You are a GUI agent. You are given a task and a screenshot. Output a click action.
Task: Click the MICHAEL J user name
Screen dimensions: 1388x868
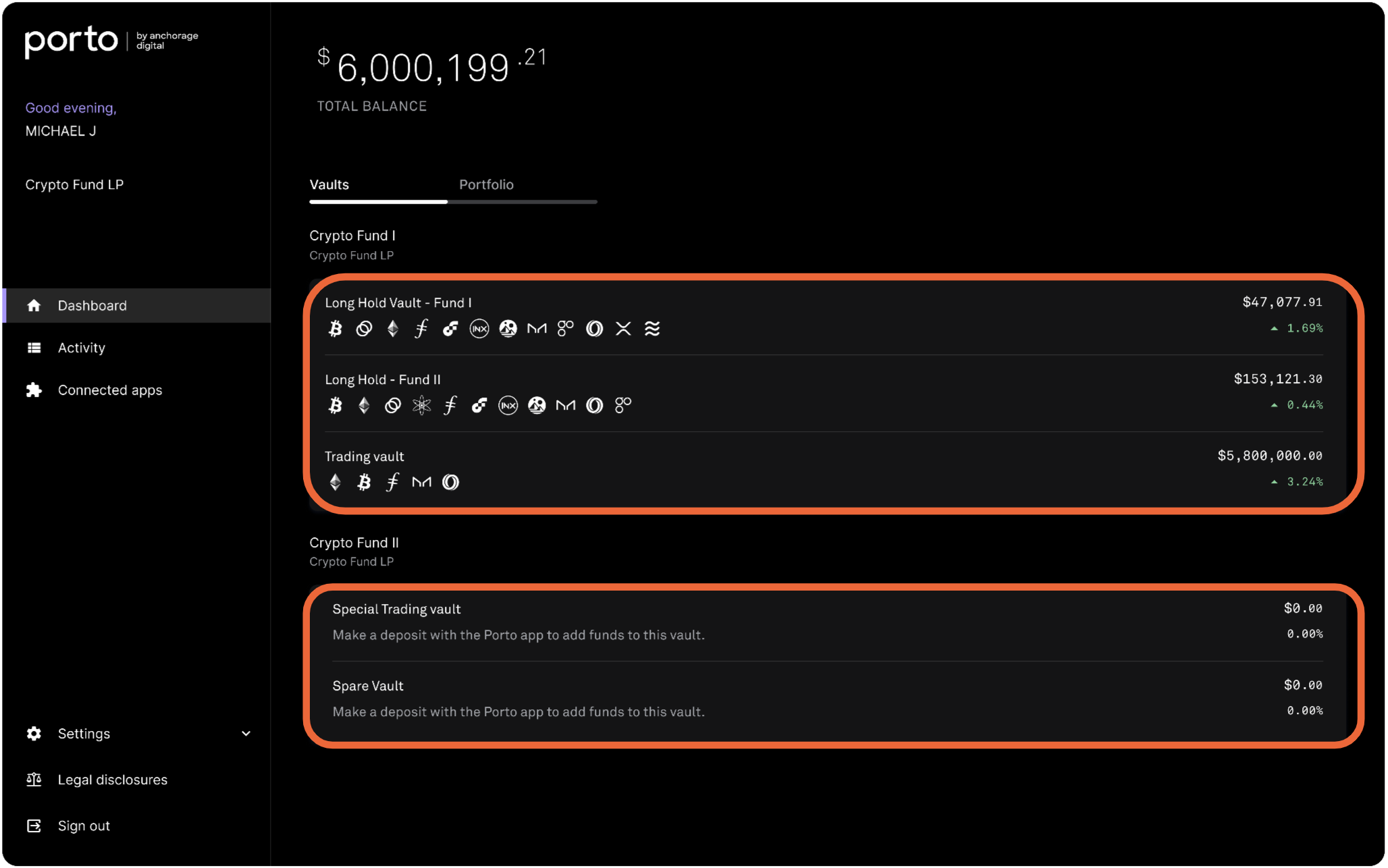pos(61,132)
